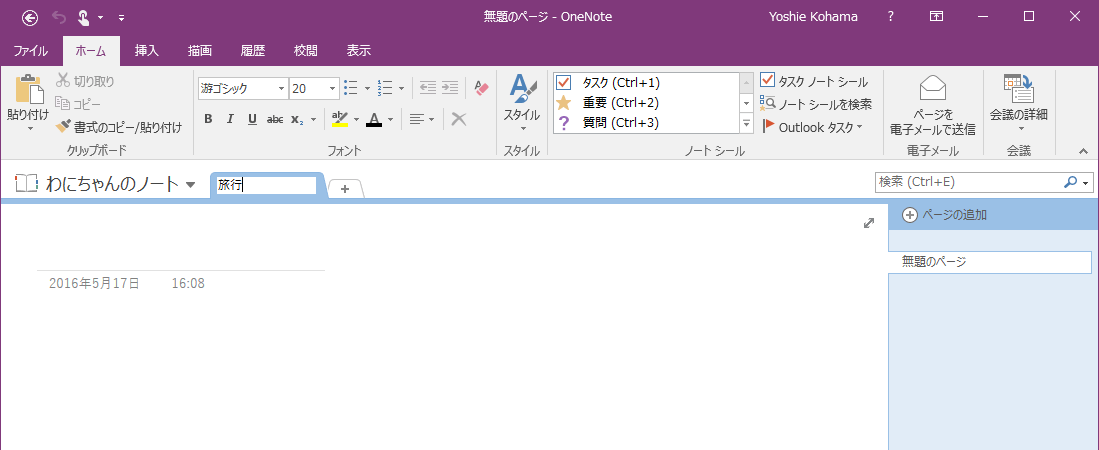Expand bullet list style arrow
The image size is (1099, 450).
click(x=367, y=88)
